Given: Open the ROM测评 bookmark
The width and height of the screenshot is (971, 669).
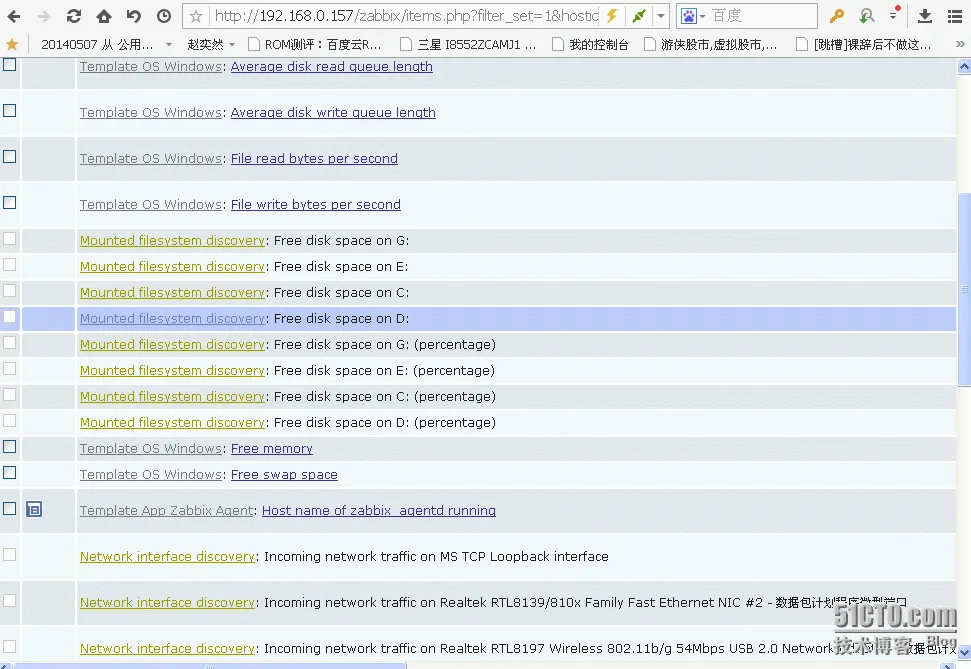Looking at the screenshot, I should coord(315,45).
